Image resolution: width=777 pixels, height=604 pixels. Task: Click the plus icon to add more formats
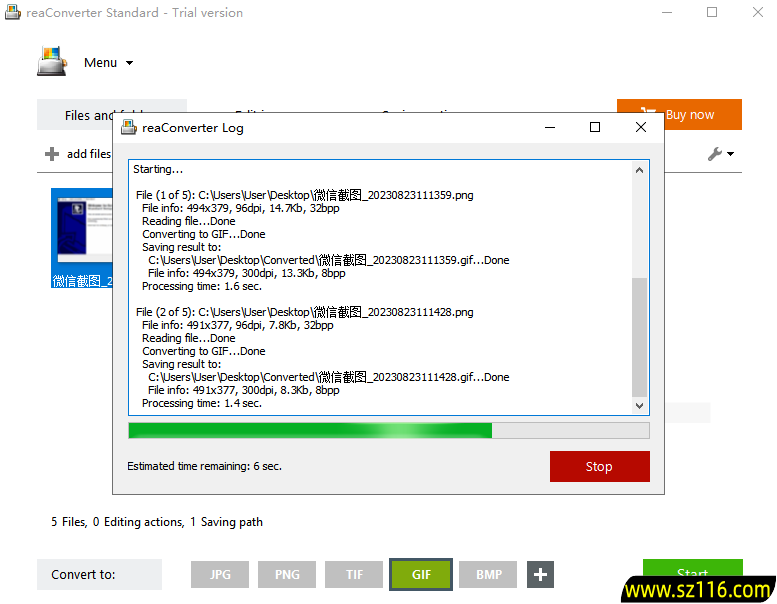pos(540,574)
